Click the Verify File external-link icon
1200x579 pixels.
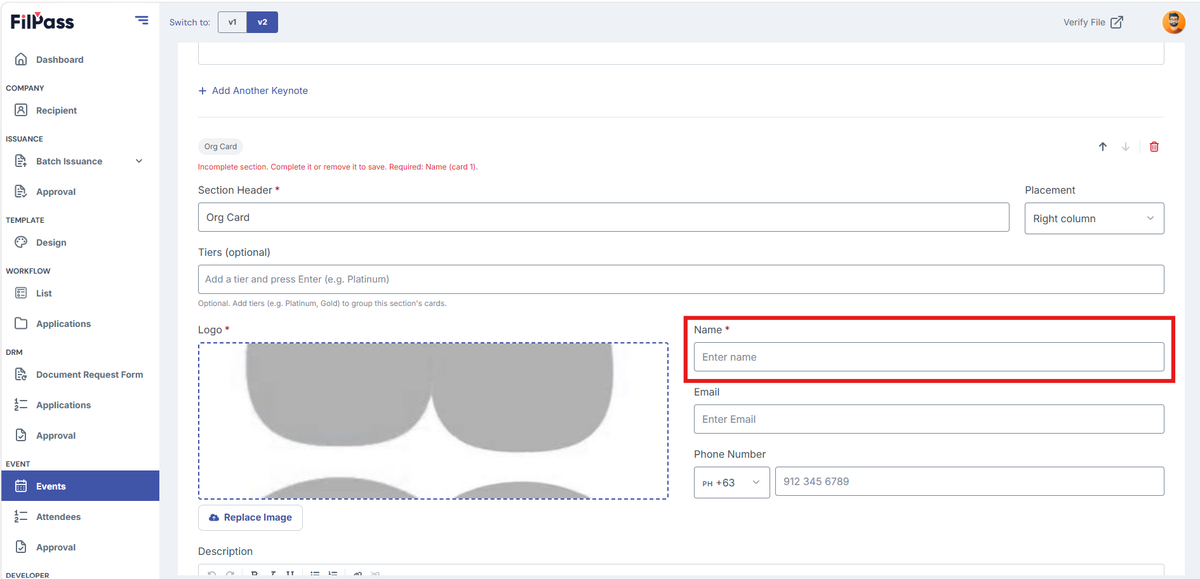(x=1117, y=22)
